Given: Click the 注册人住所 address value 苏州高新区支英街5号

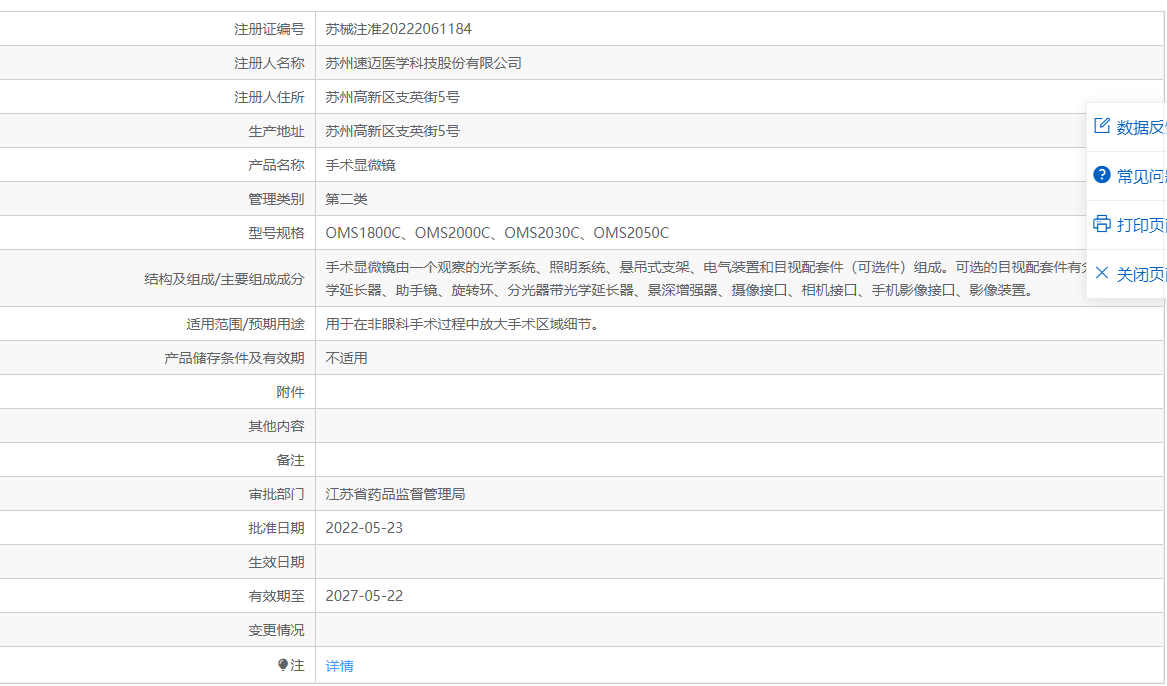Looking at the screenshot, I should (392, 97).
